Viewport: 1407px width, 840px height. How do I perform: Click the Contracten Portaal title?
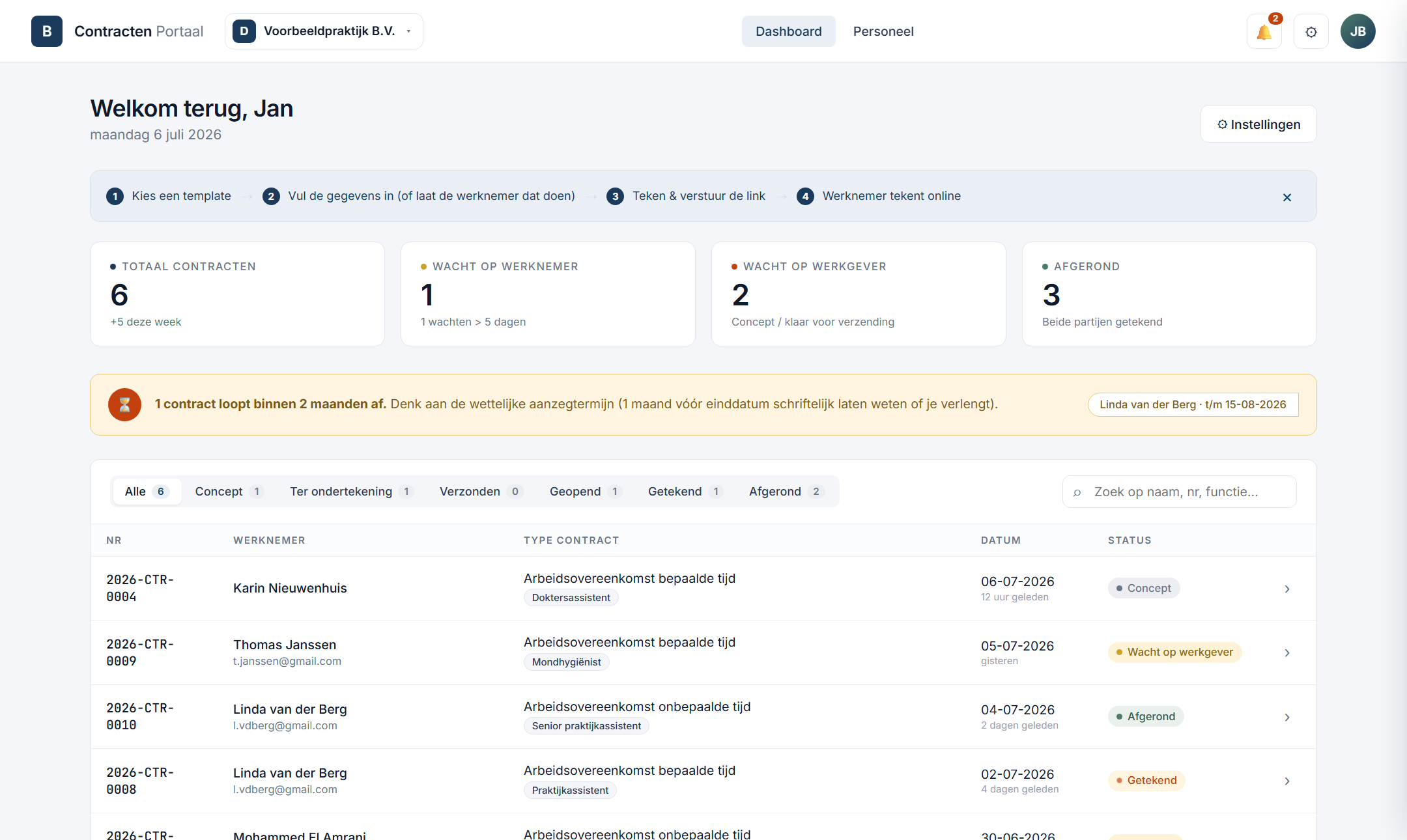[x=139, y=31]
